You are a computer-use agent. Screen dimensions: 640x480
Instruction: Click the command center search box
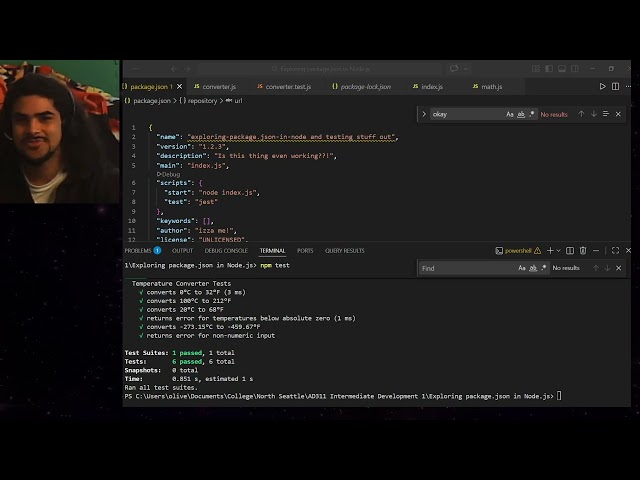(320, 69)
